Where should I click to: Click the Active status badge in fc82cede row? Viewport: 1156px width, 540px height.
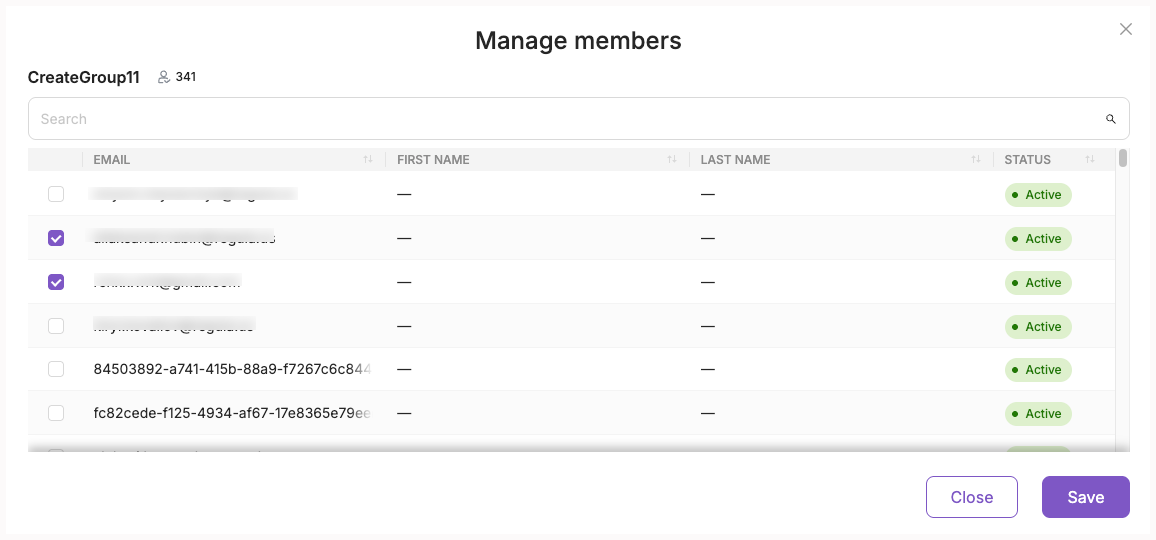tap(1038, 414)
